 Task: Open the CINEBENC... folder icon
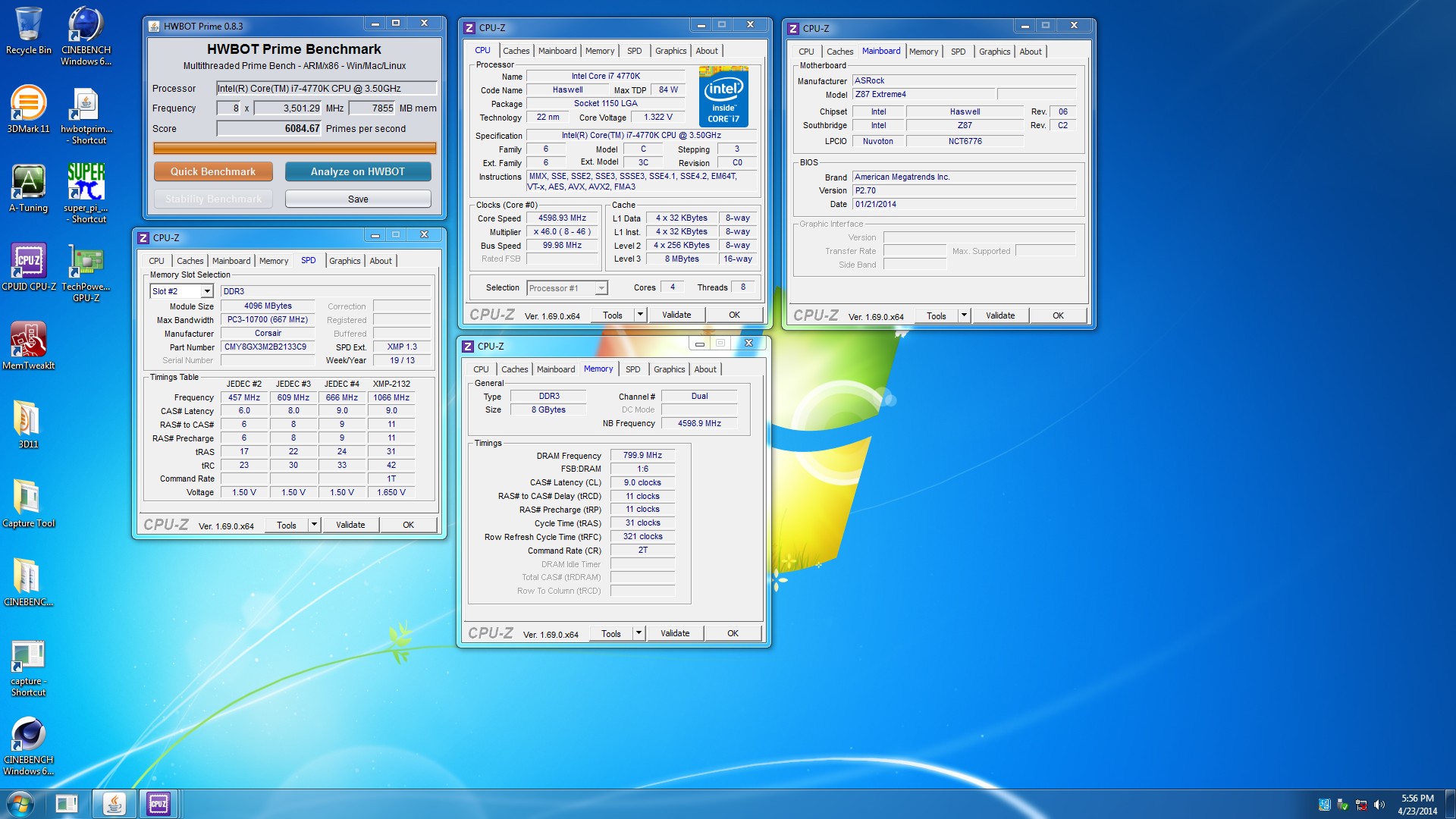pos(28,582)
